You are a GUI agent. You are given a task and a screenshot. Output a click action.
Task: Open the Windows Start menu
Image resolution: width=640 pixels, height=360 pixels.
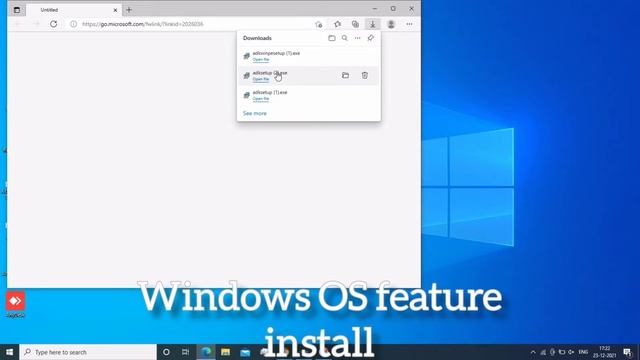click(9, 352)
